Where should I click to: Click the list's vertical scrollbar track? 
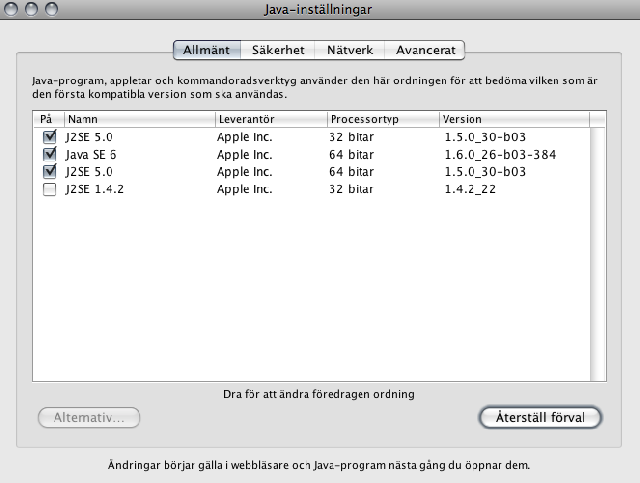click(598, 254)
